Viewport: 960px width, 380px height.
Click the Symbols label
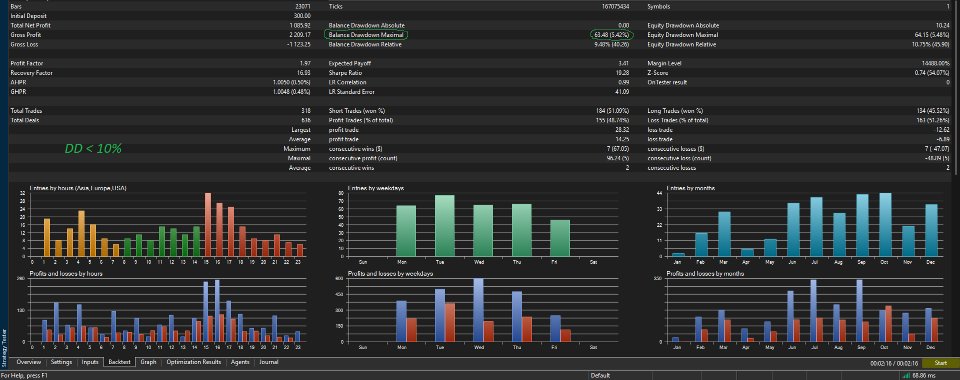point(658,7)
